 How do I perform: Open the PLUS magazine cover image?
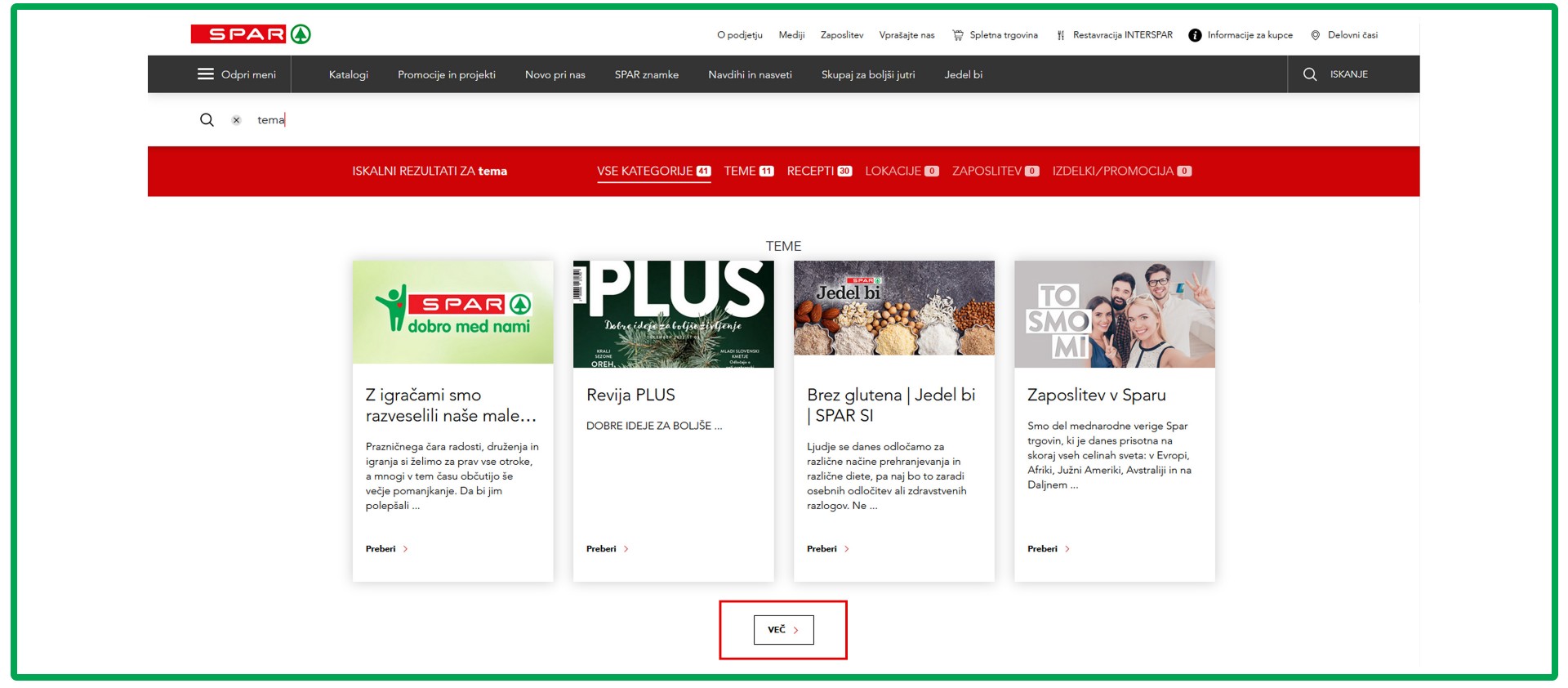[x=674, y=314]
